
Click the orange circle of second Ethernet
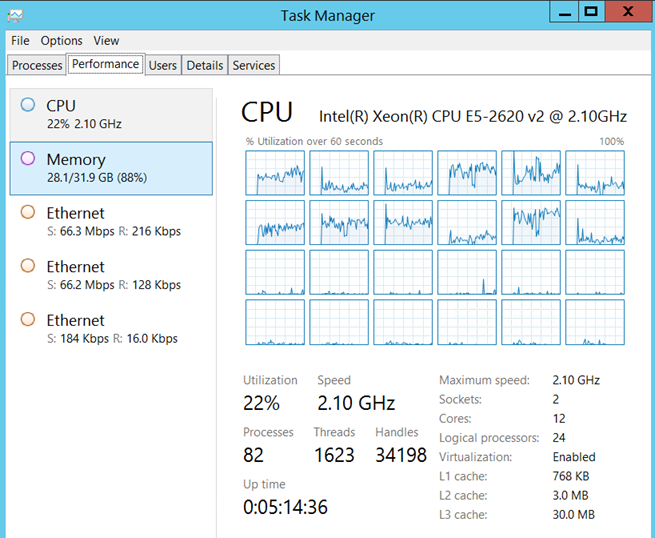coord(28,265)
